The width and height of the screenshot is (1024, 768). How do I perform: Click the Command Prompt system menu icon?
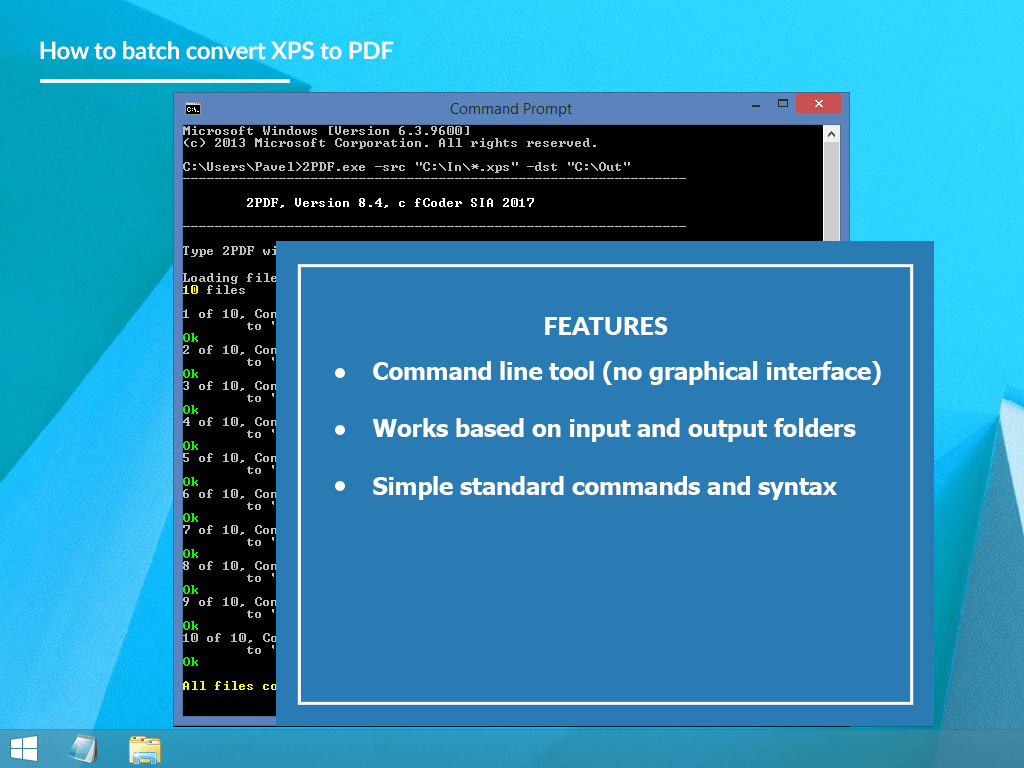(193, 108)
